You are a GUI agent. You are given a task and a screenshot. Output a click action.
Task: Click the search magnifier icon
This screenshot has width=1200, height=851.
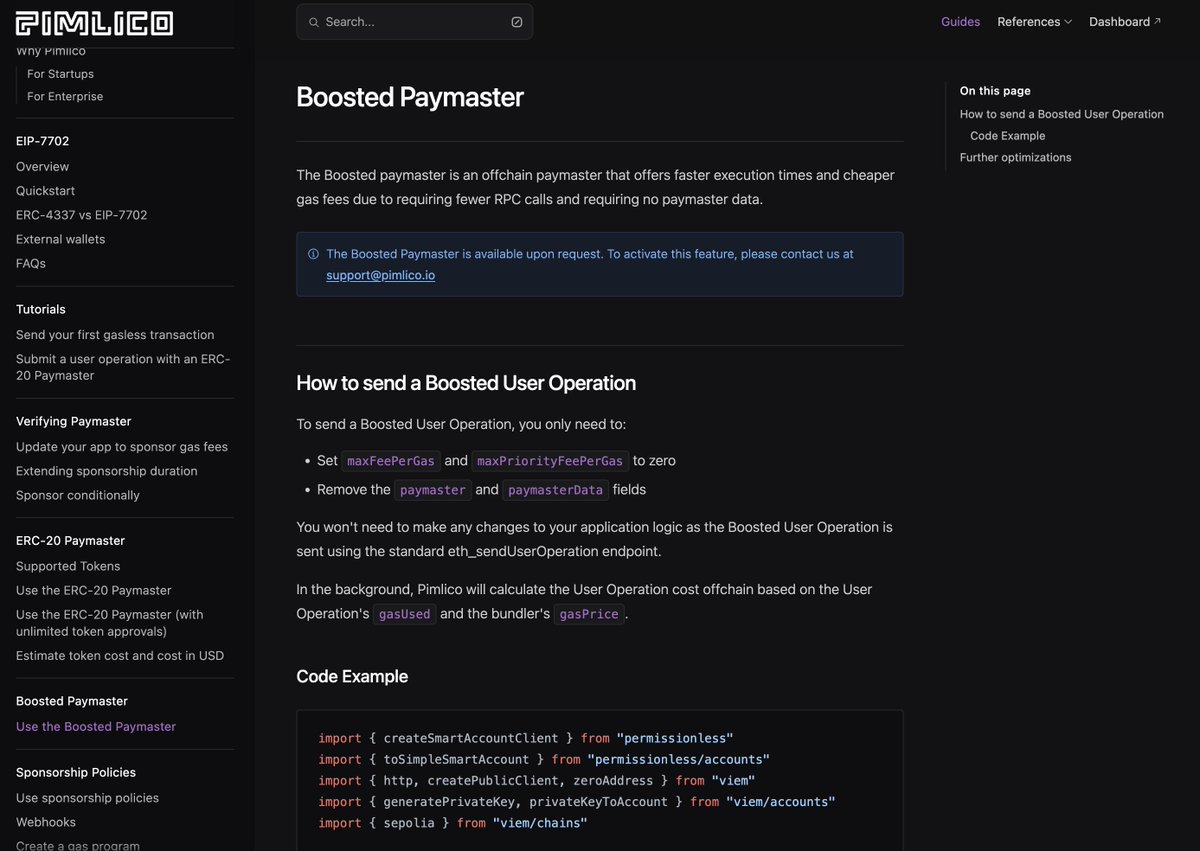click(314, 22)
